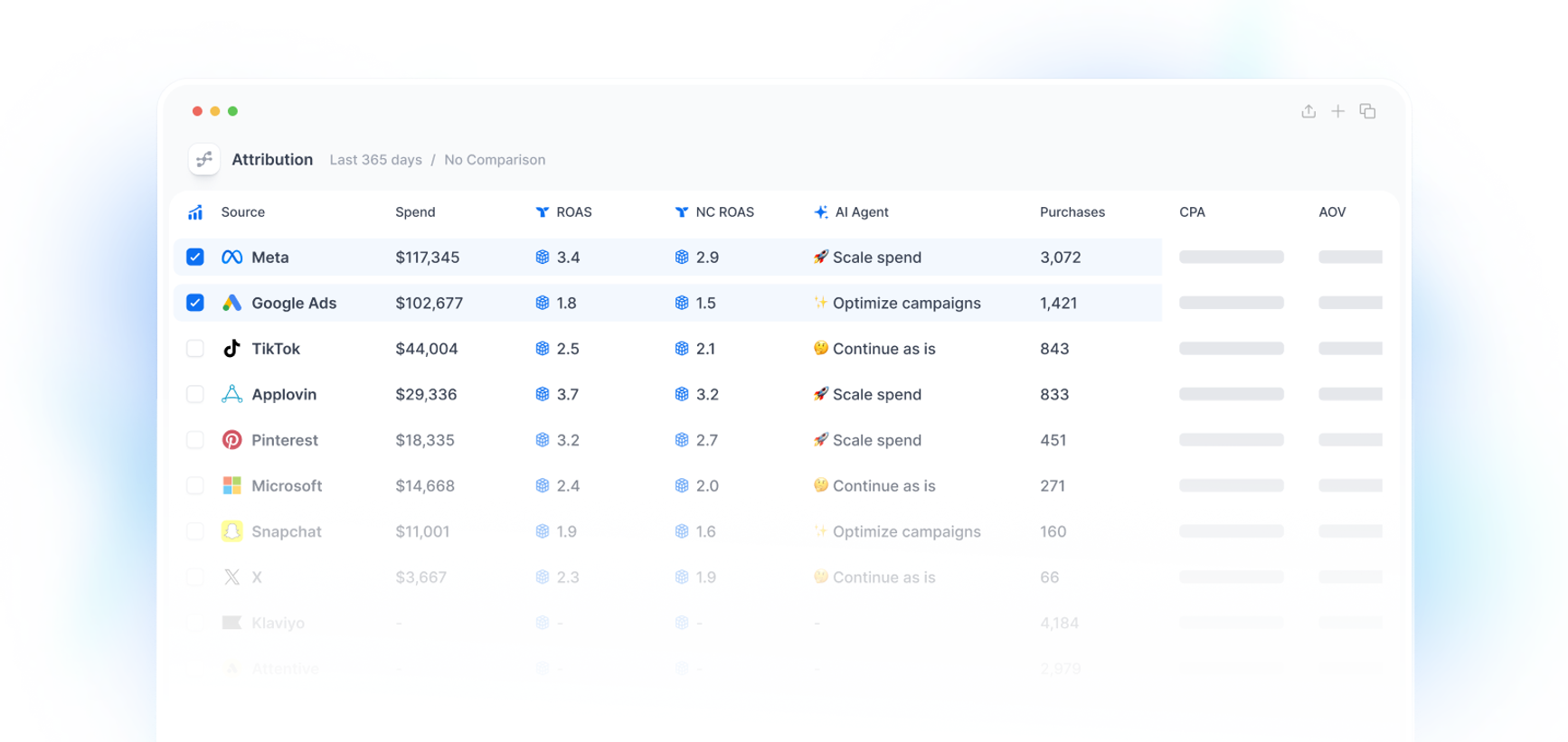Open the Last 365 days date range
This screenshot has width=1568, height=742.
click(376, 160)
